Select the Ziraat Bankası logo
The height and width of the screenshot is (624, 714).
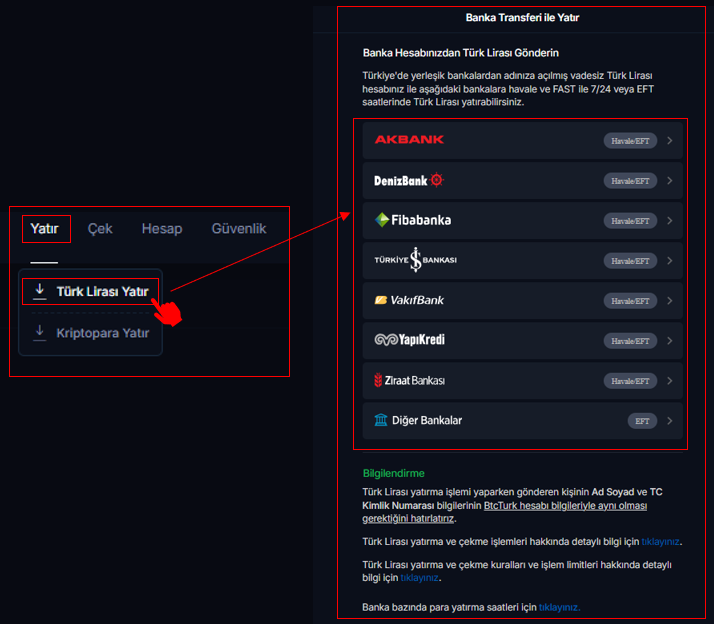click(409, 380)
